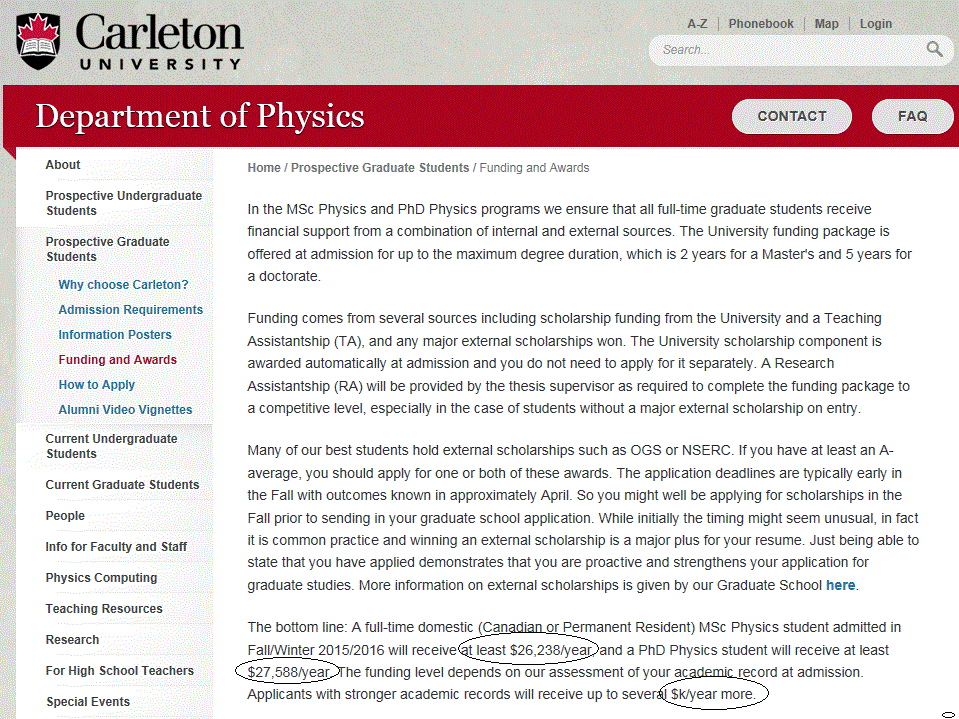959x719 pixels.
Task: Open the Special Events menu item
Action: tap(88, 702)
